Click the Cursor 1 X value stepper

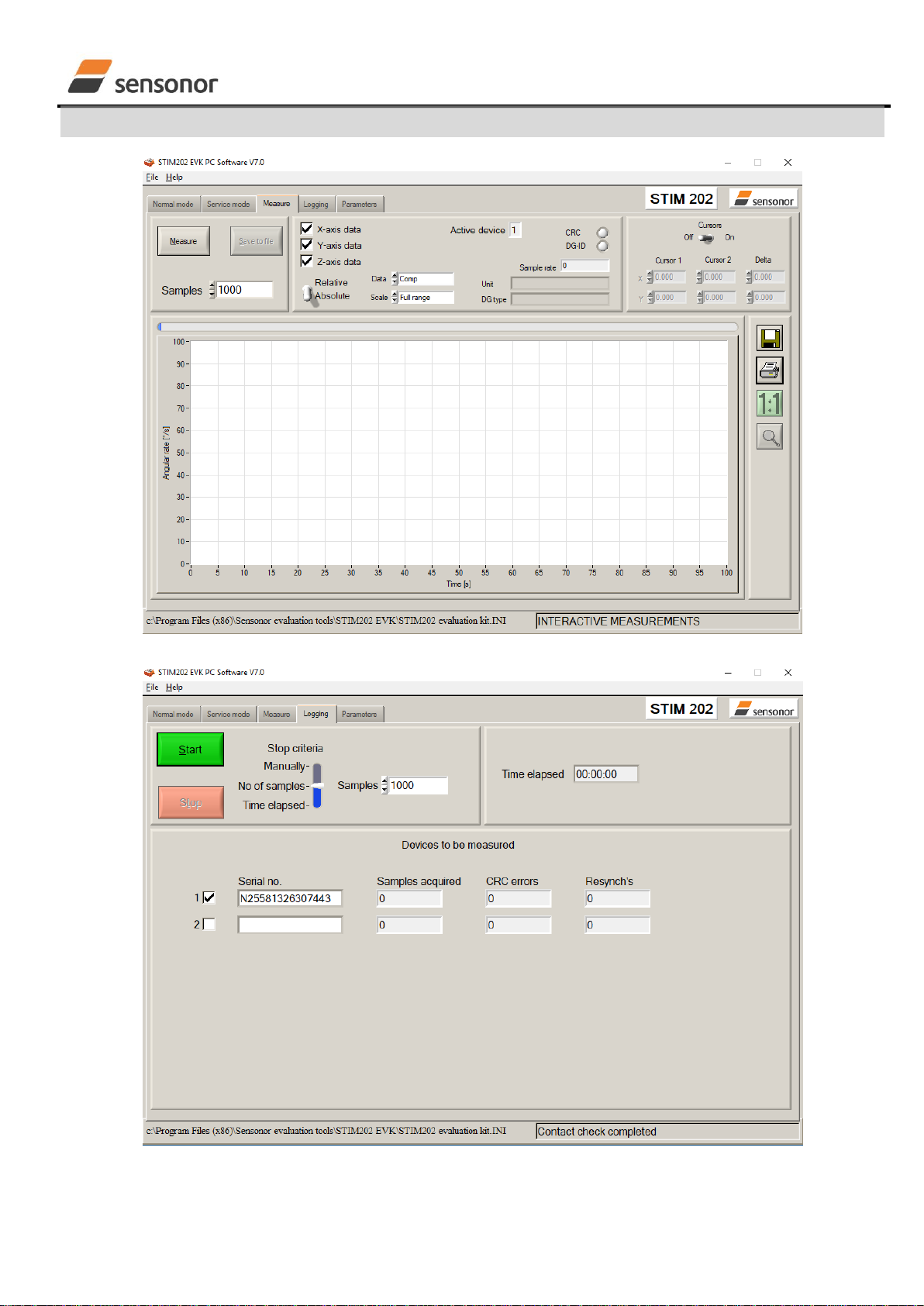pos(650,277)
